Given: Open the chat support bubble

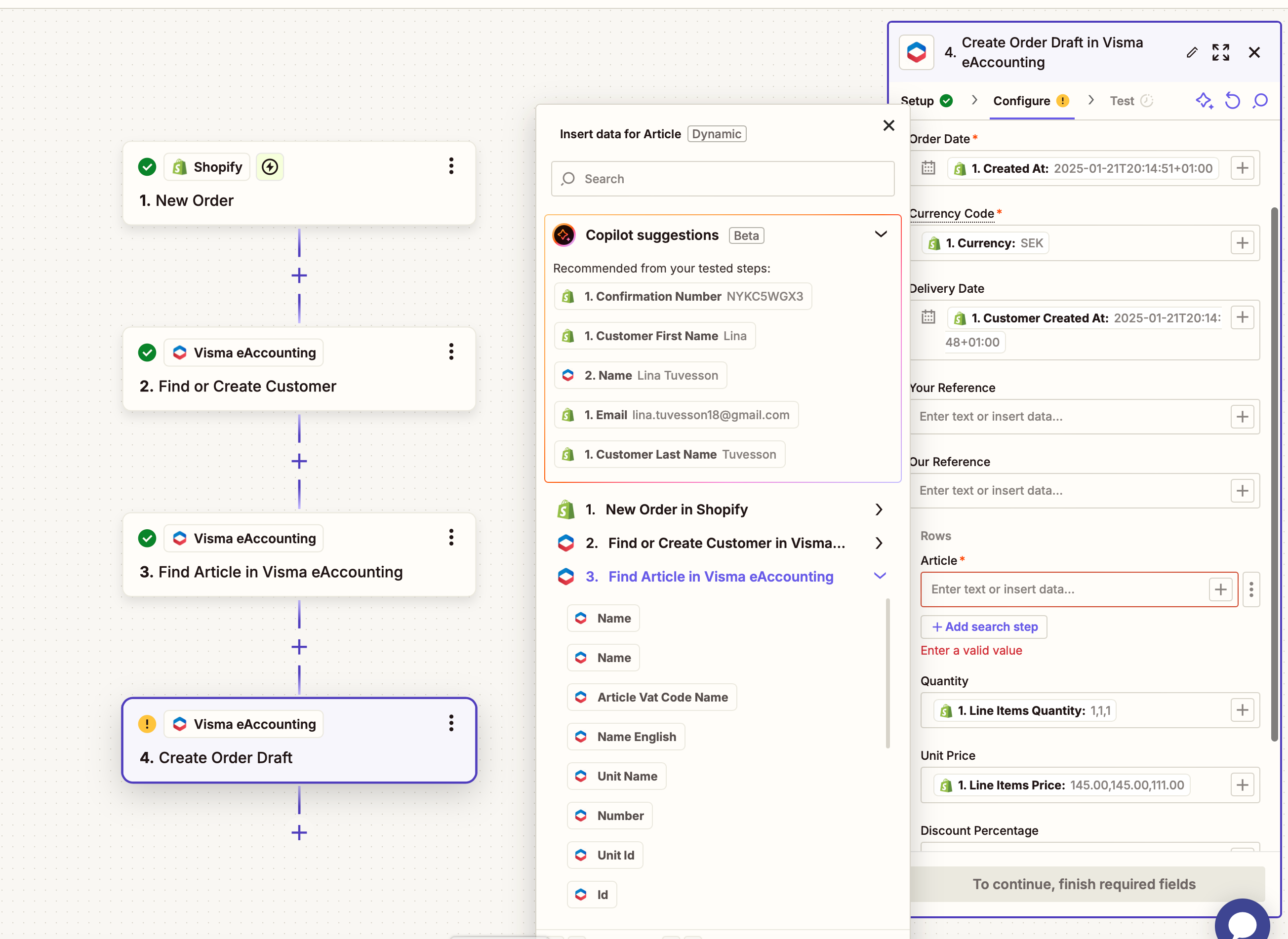Looking at the screenshot, I should (1243, 921).
